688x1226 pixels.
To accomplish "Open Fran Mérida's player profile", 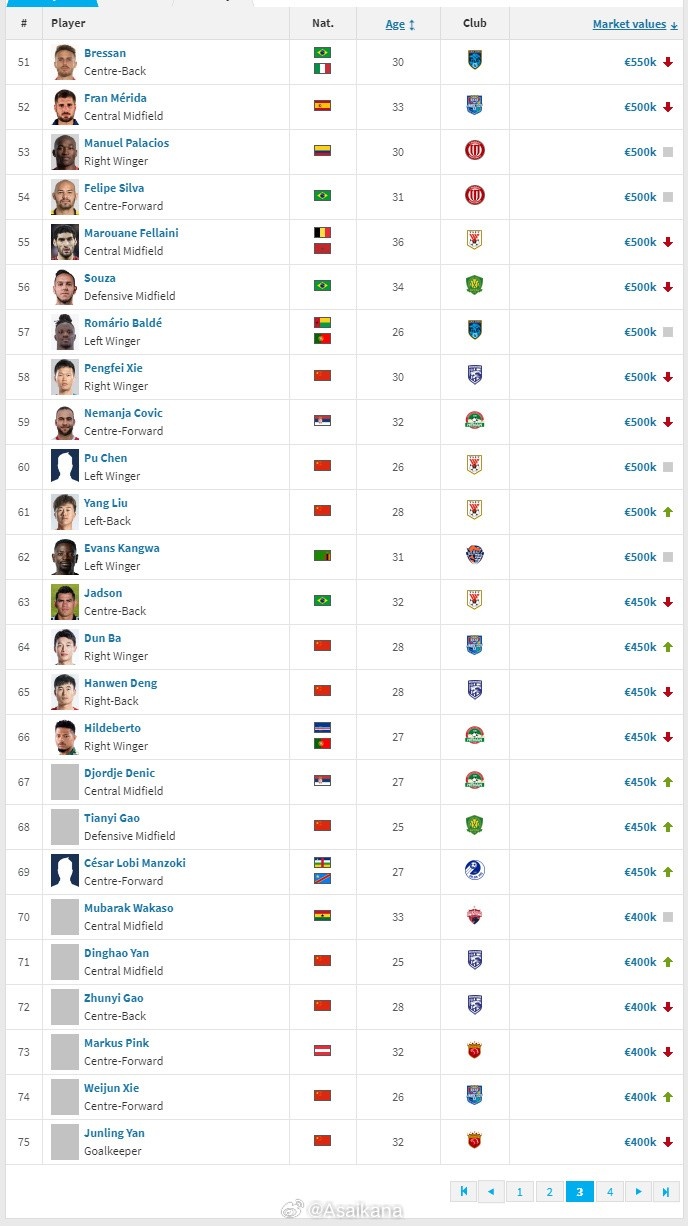I will tap(115, 98).
